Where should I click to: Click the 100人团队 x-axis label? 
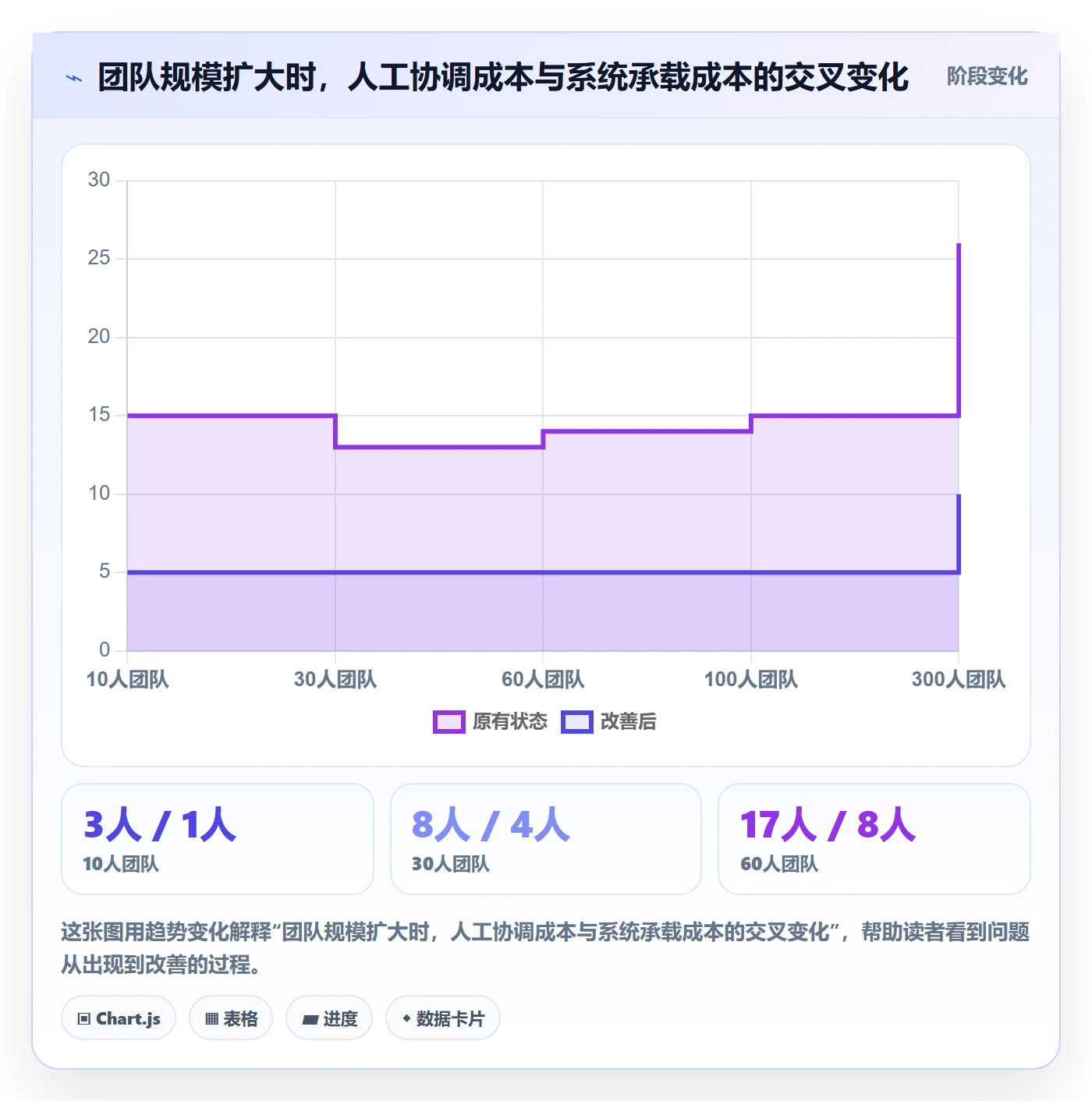click(x=751, y=680)
